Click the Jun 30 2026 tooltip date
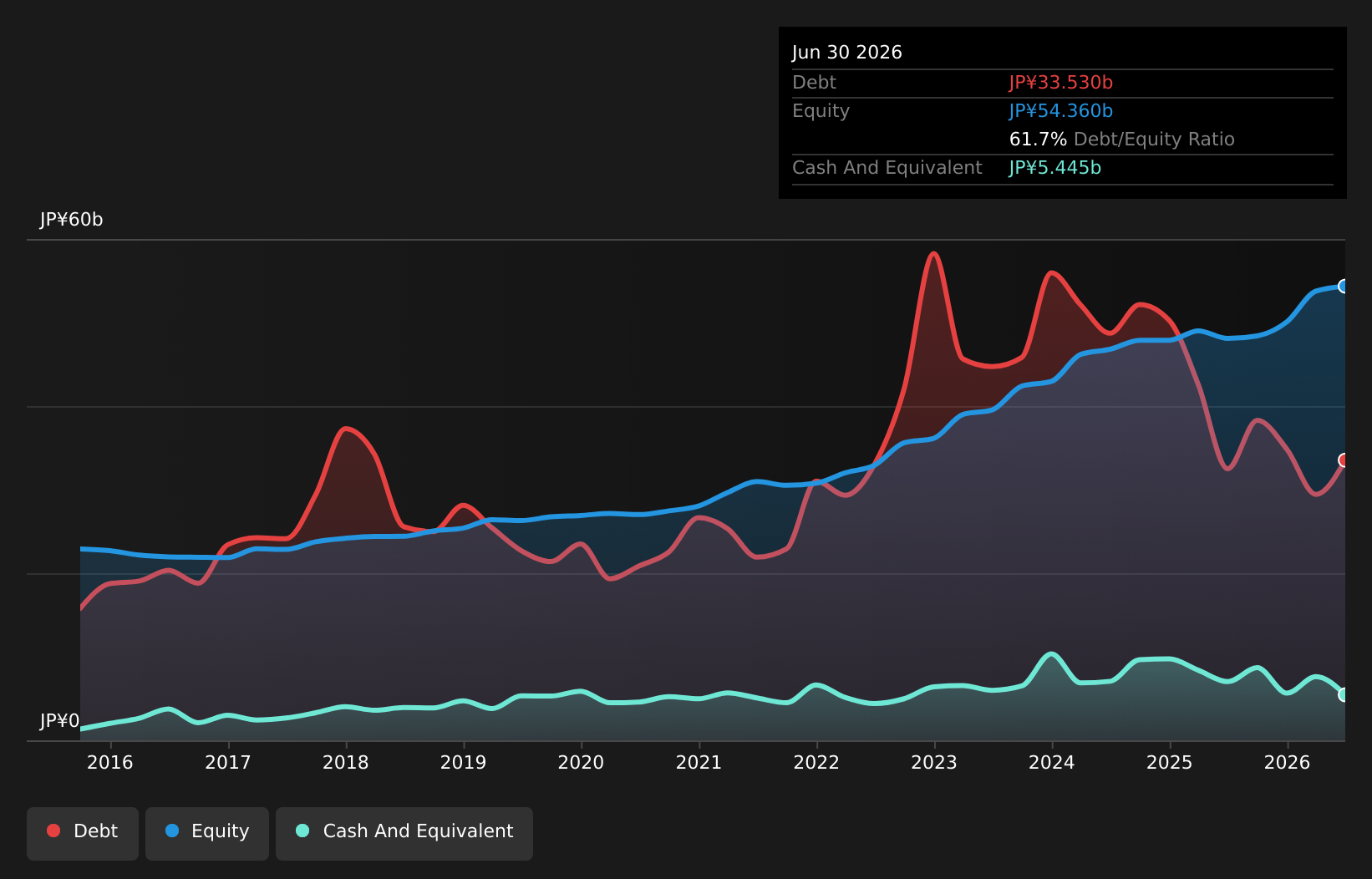The image size is (1372, 879). [847, 53]
